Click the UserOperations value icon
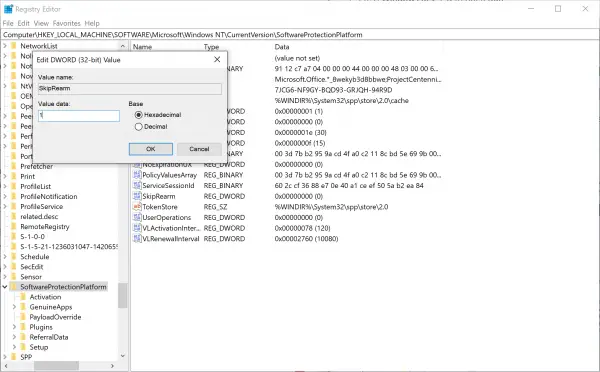 [137, 217]
